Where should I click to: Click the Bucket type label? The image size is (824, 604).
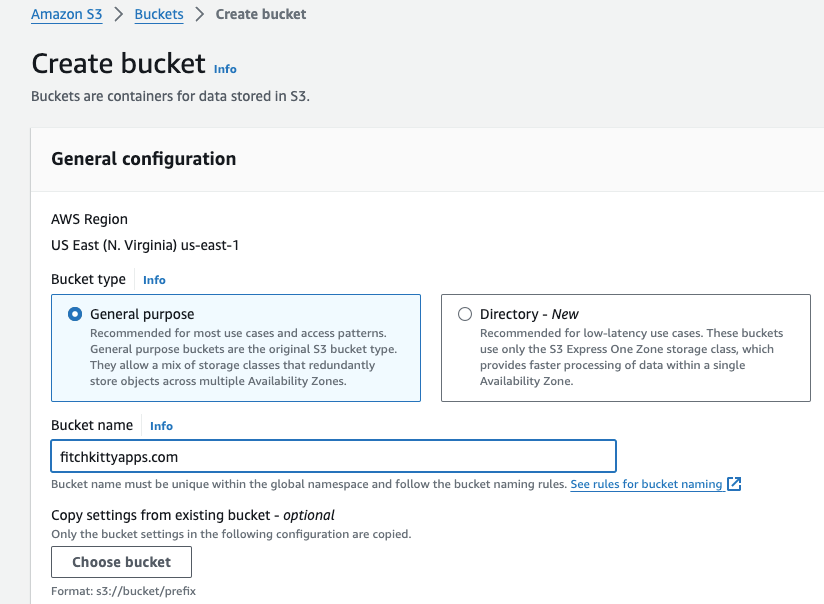tap(88, 279)
